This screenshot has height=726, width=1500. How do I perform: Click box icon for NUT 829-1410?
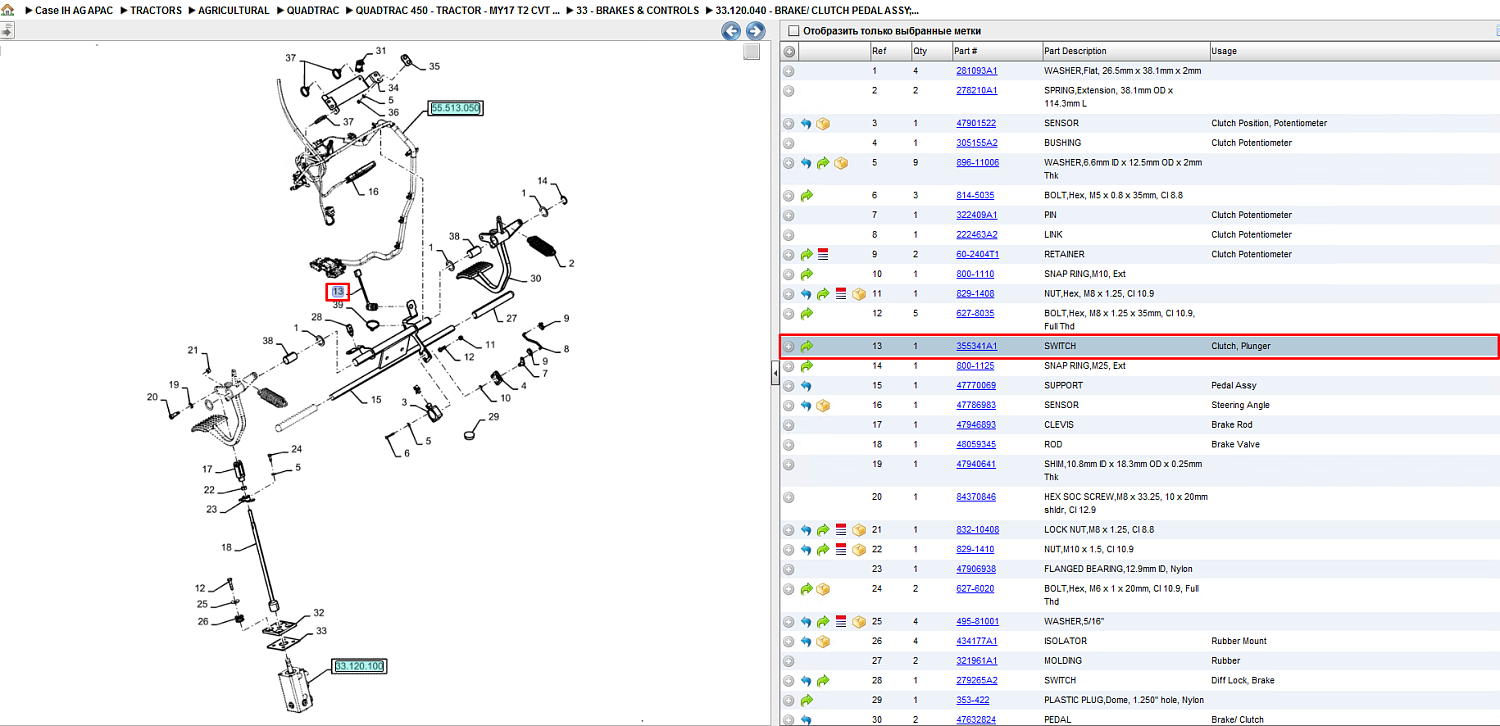[x=858, y=549]
